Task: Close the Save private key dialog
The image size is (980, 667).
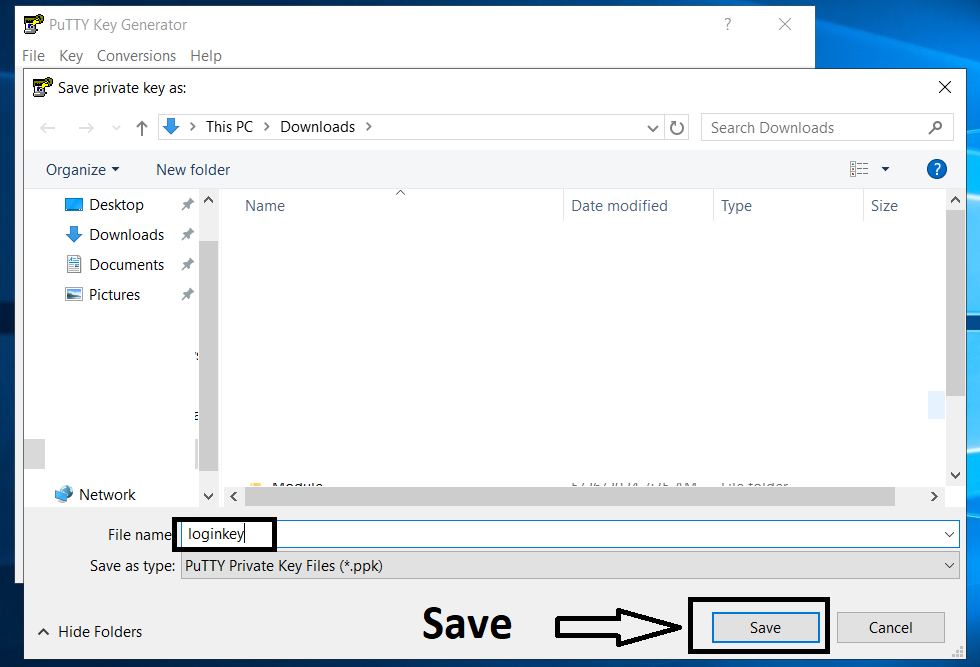Action: click(x=945, y=88)
